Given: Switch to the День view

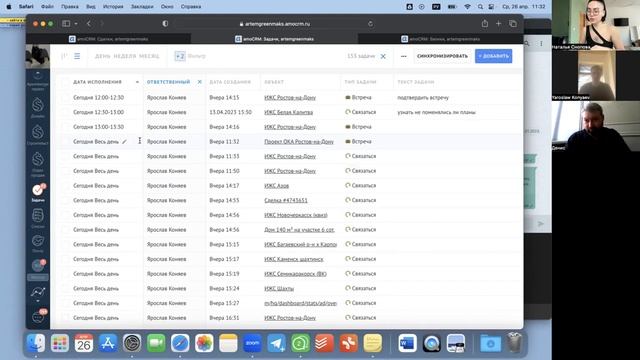Looking at the screenshot, I should pos(102,56).
